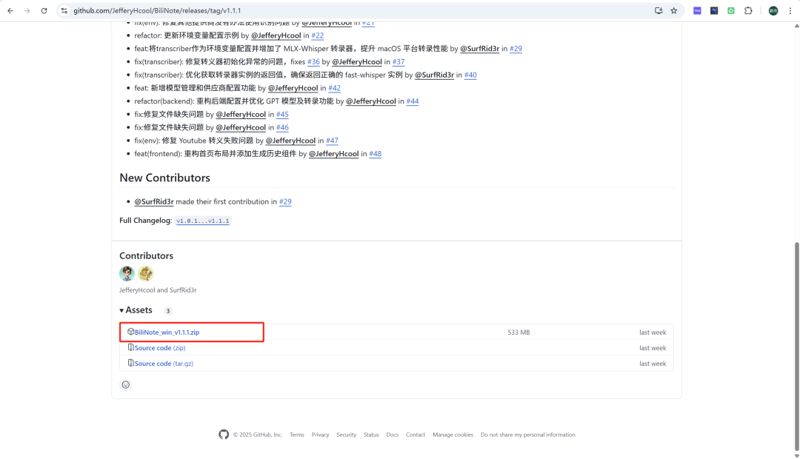800x459 pixels.
Task: Open Manage cookies footer link
Action: [x=453, y=435]
